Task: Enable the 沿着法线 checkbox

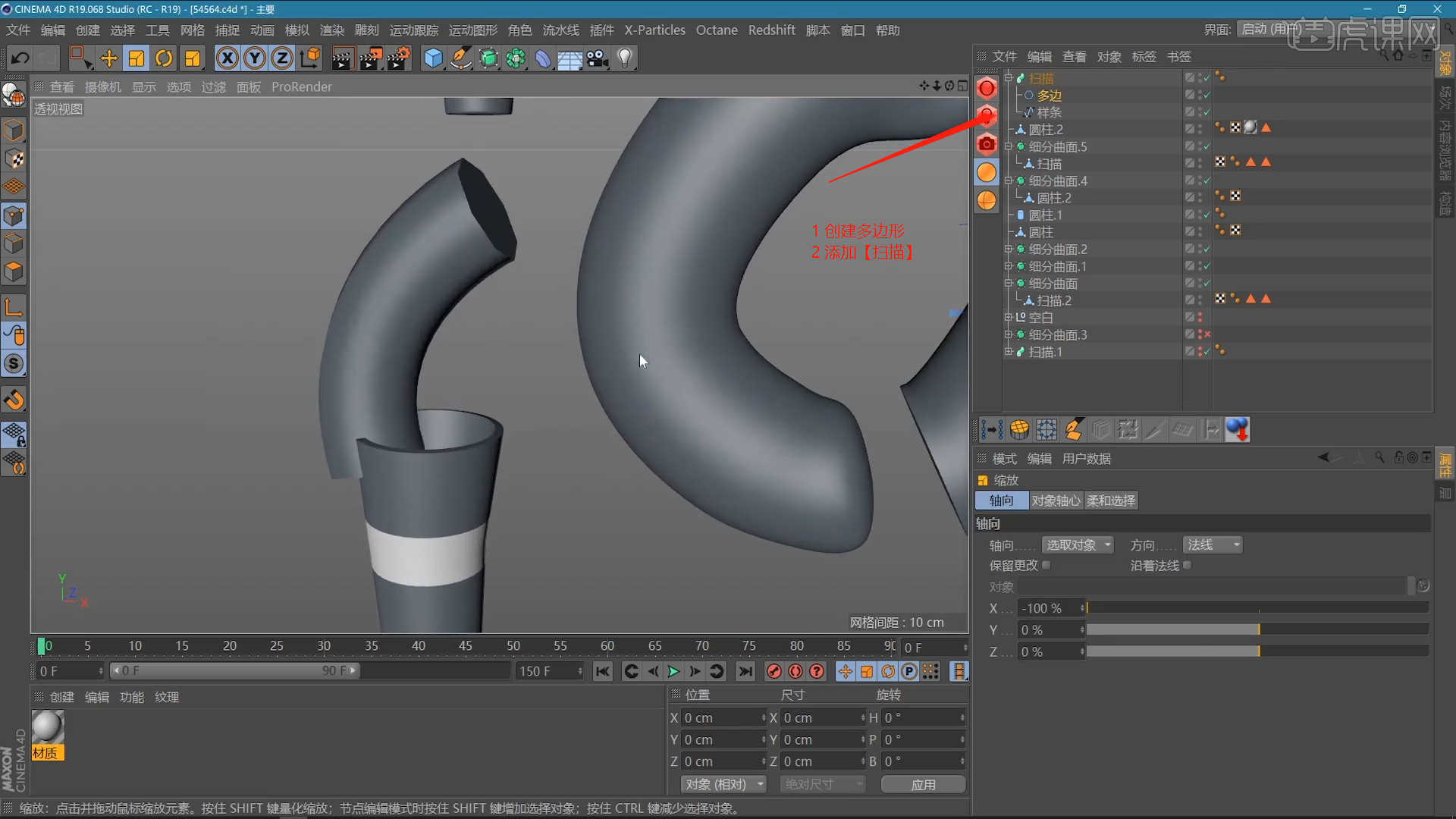Action: tap(1188, 565)
